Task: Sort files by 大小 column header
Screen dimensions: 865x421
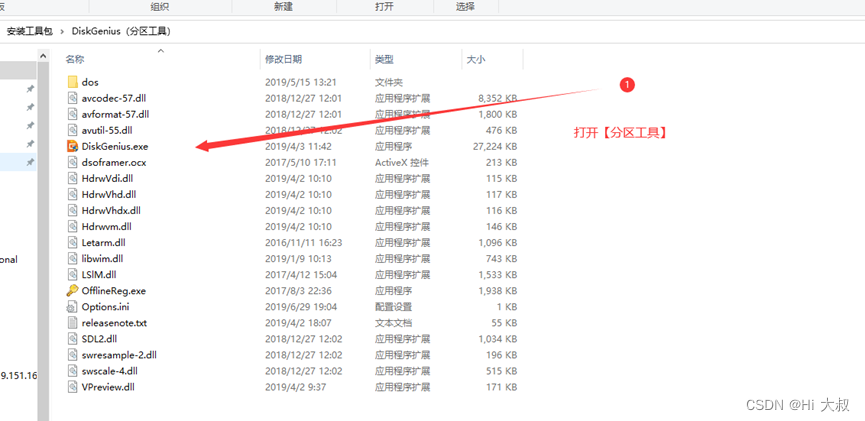Action: click(x=476, y=60)
